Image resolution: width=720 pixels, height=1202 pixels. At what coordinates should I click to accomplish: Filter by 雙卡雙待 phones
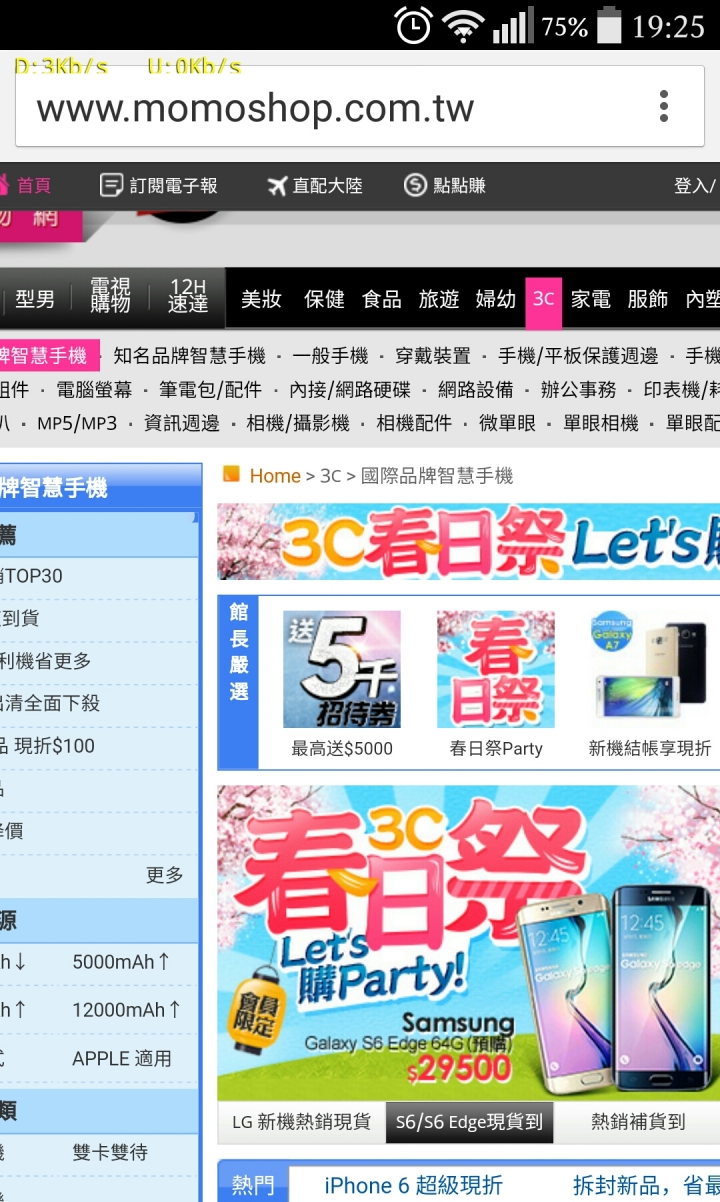pos(110,1153)
